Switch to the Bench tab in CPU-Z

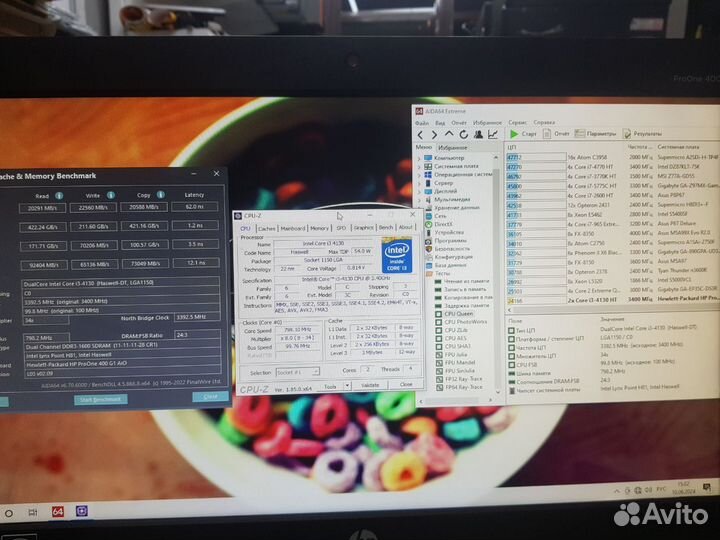click(386, 227)
